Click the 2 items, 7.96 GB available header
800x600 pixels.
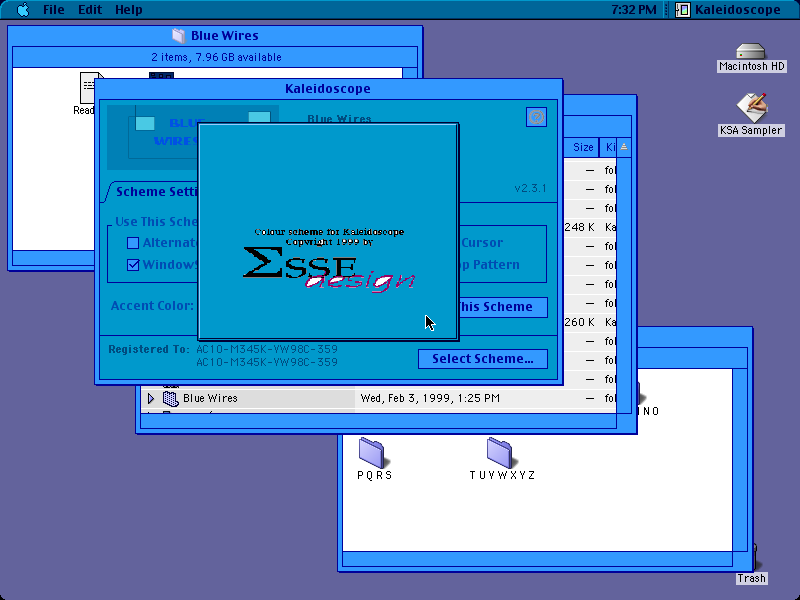pyautogui.click(x=216, y=57)
